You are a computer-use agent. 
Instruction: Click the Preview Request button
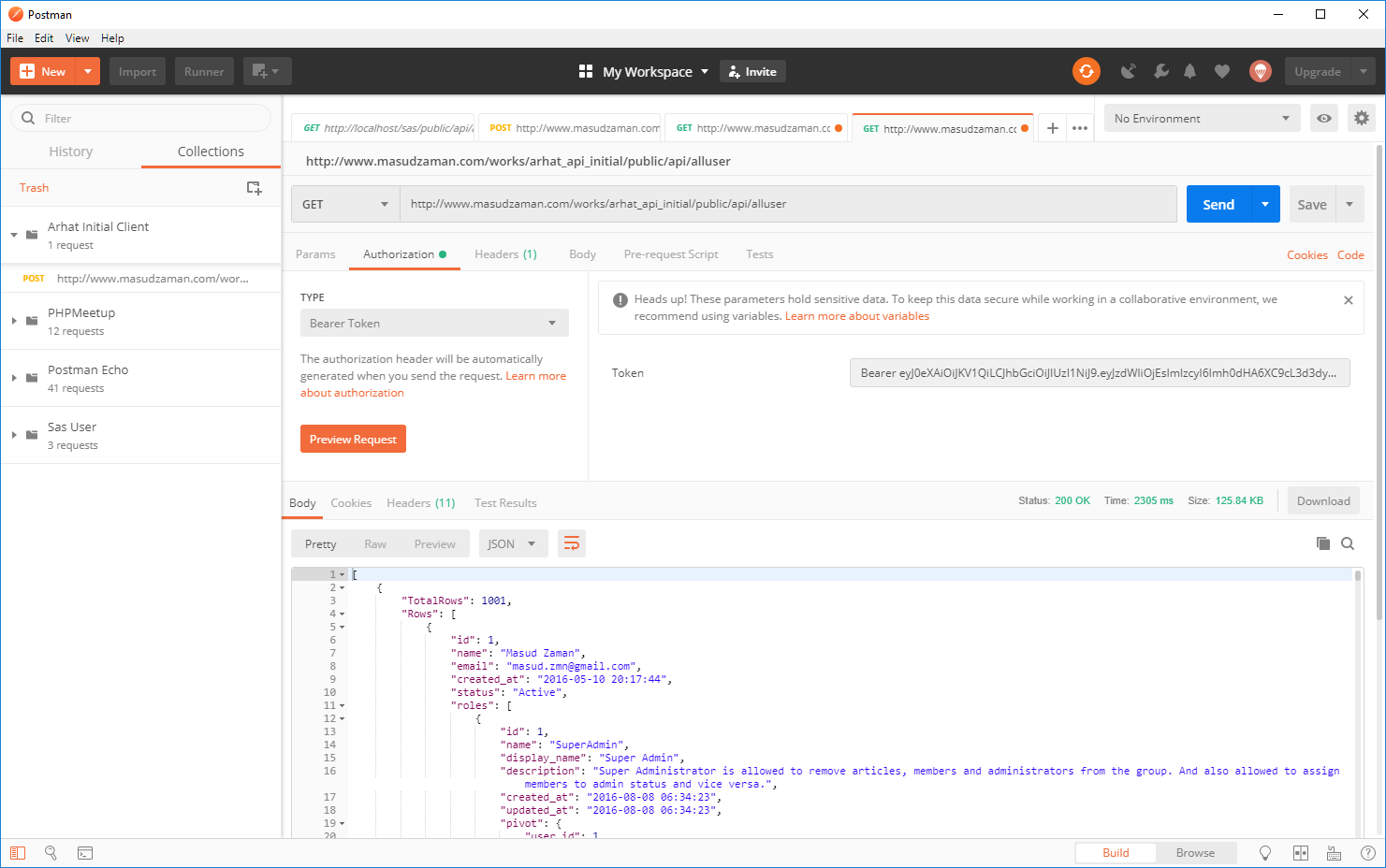pyautogui.click(x=353, y=440)
